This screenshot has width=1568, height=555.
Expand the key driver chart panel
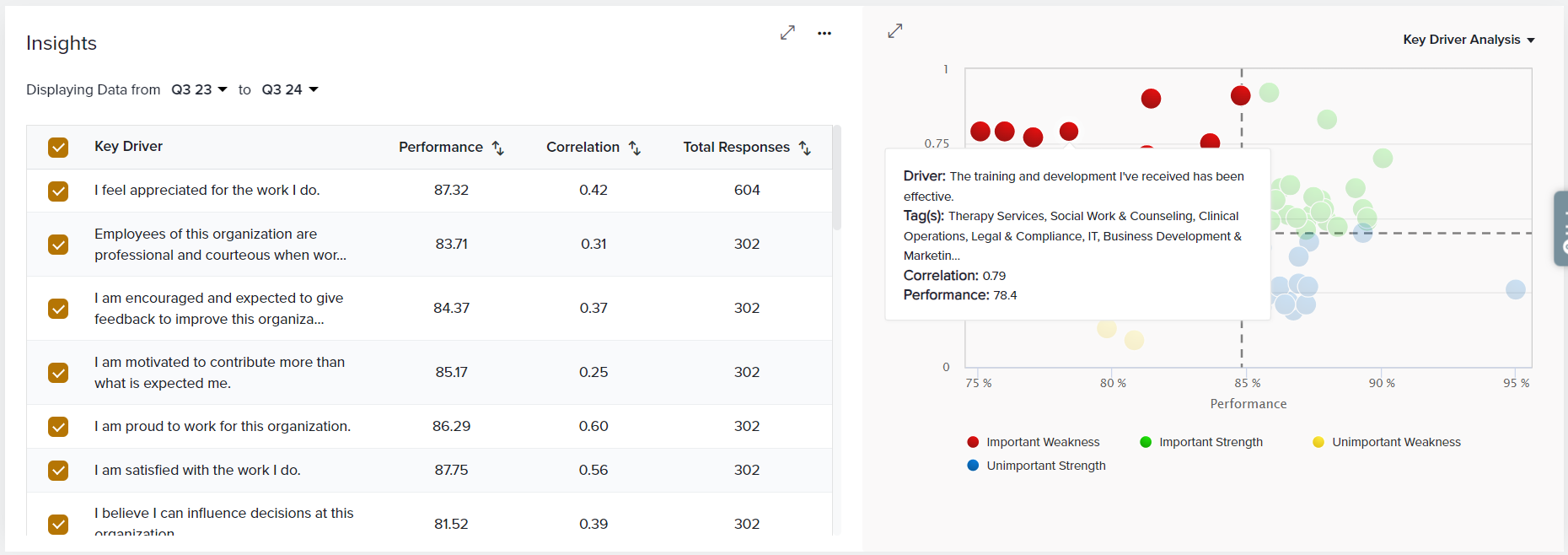(895, 31)
